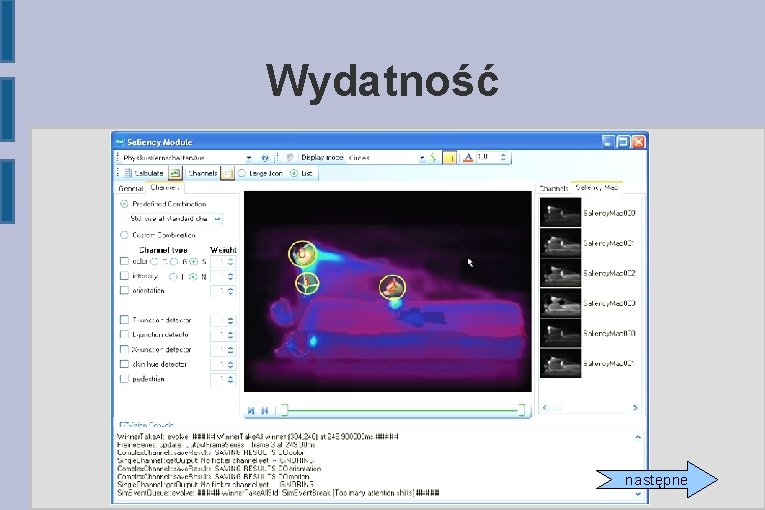Click the green zigzag icon after Display mode
Image resolution: width=765 pixels, height=510 pixels.
(x=433, y=157)
